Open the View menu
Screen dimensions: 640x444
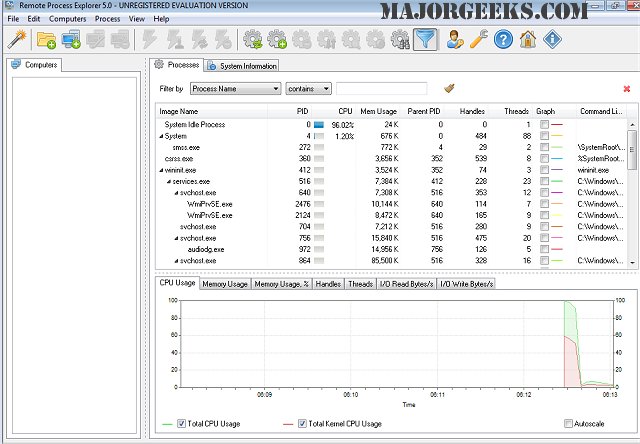click(137, 19)
